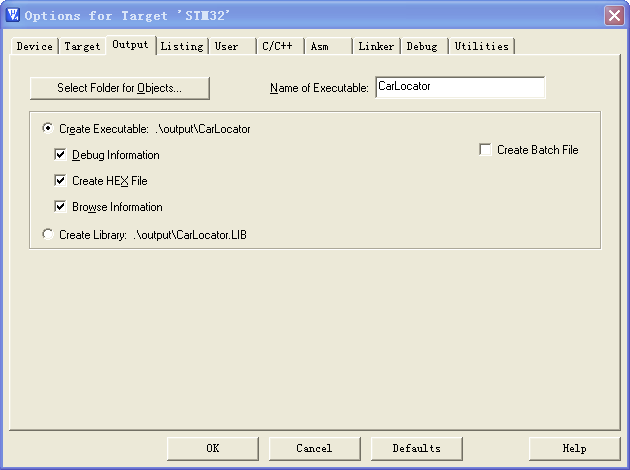Select the Create Executable radio button
Viewport: 630px width, 470px height.
(x=48, y=129)
